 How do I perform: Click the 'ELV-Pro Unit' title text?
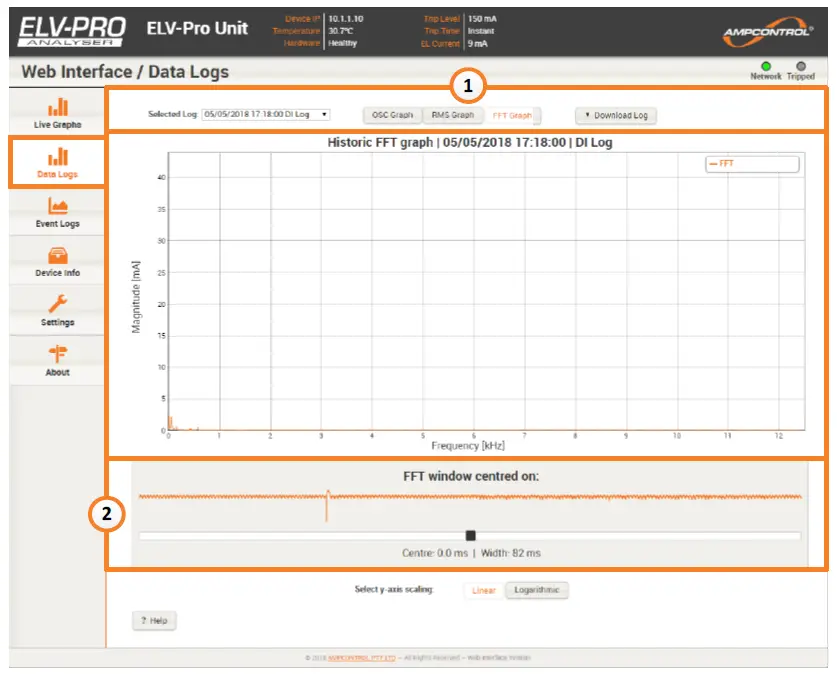click(197, 28)
